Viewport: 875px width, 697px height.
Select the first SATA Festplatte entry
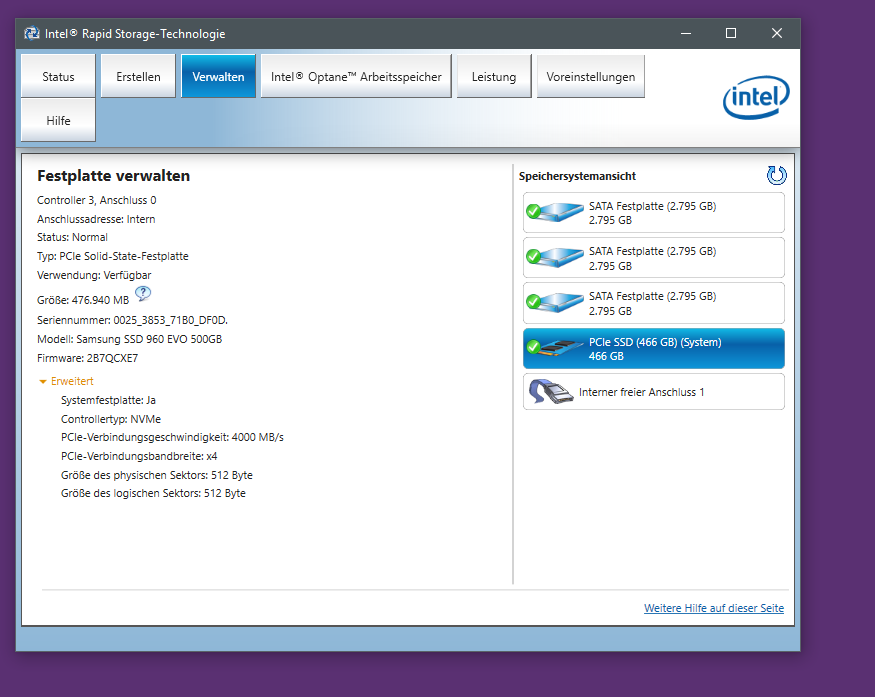pos(653,213)
